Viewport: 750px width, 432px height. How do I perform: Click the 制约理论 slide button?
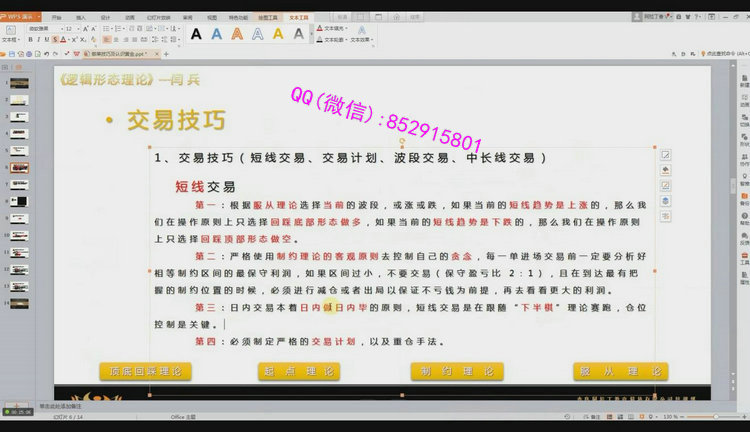(457, 371)
